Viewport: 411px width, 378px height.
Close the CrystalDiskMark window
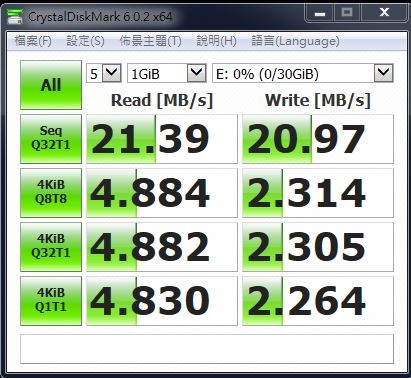[x=384, y=13]
